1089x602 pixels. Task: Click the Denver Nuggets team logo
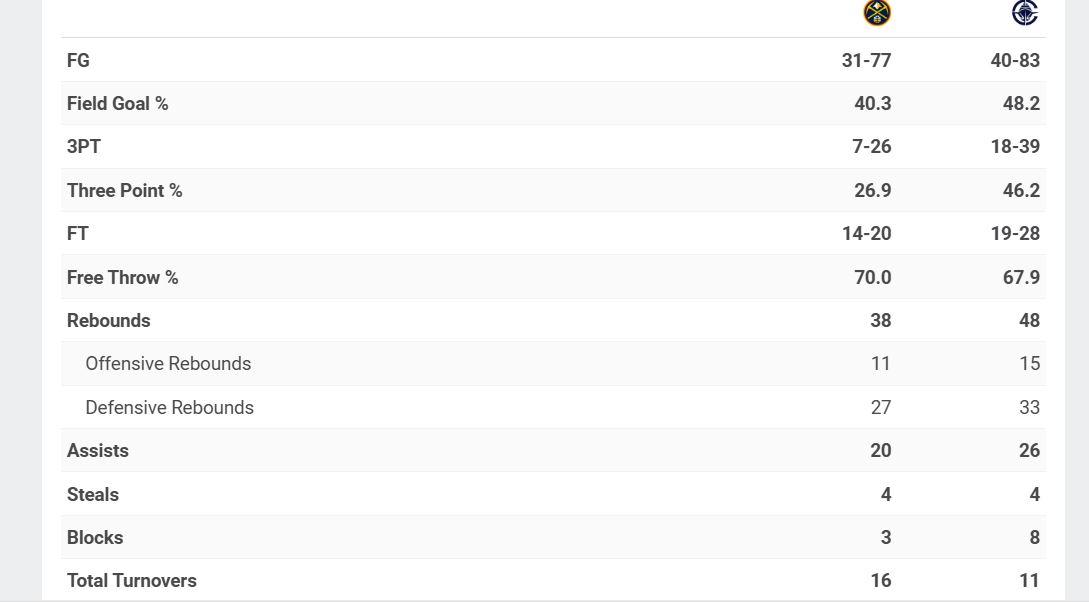point(877,13)
